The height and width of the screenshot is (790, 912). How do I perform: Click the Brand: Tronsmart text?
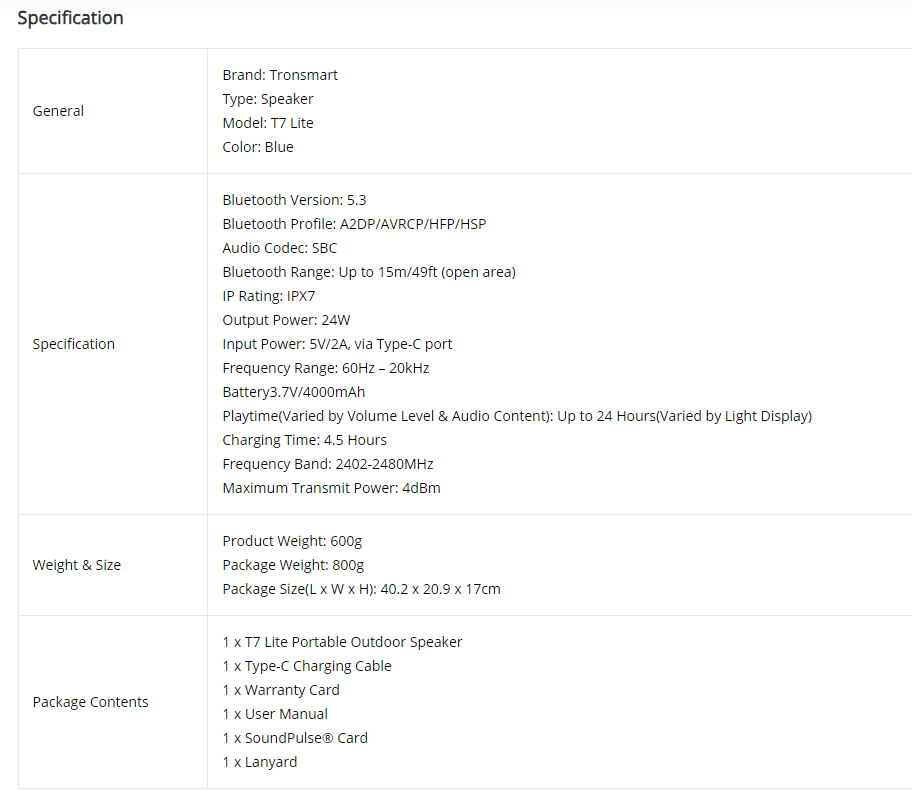coord(280,75)
